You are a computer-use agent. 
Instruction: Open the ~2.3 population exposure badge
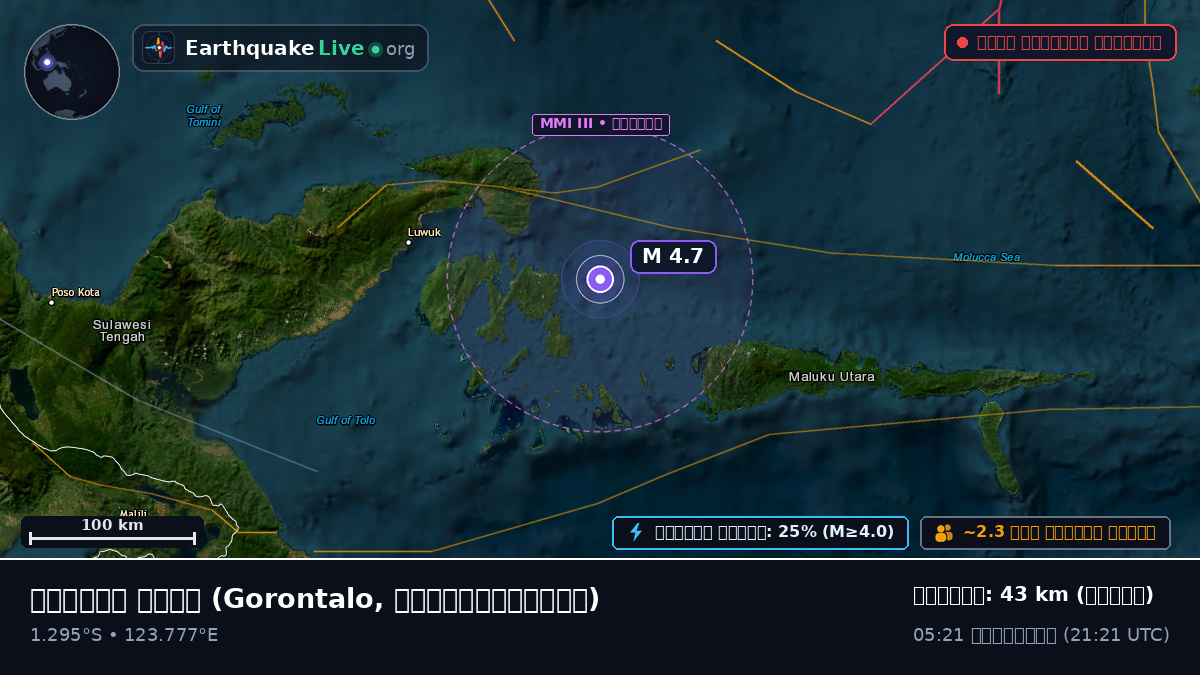point(1045,533)
